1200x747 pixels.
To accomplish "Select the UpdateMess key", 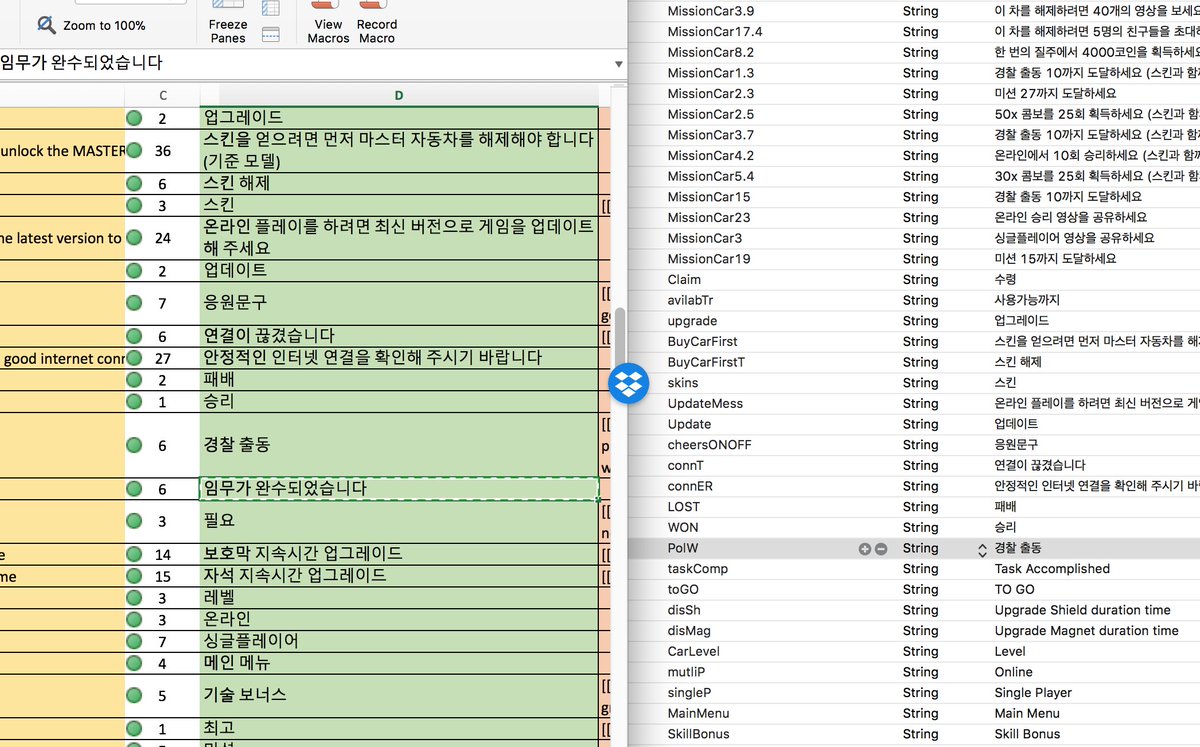I will [705, 403].
